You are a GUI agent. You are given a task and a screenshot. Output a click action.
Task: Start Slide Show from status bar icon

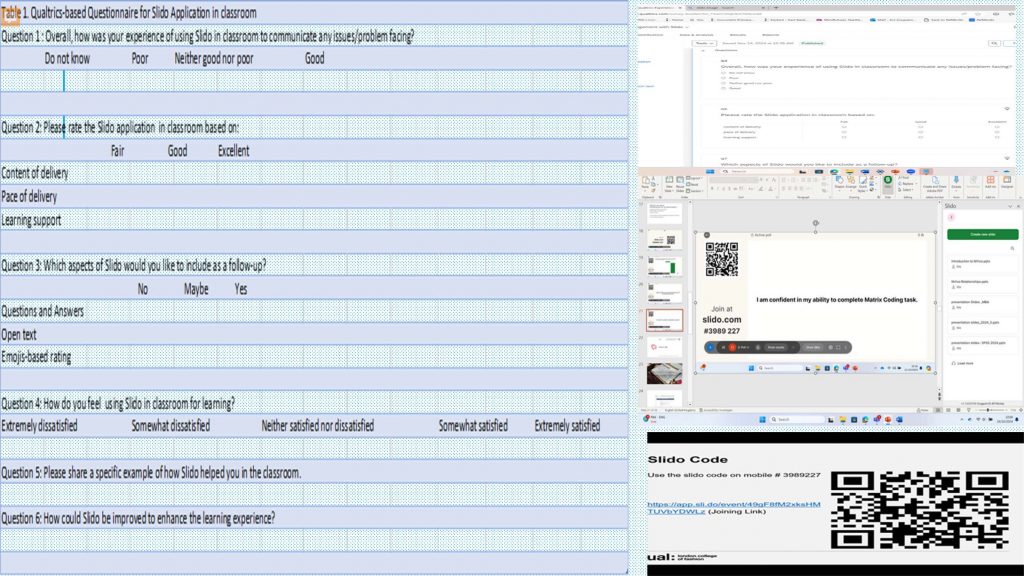tap(969, 410)
